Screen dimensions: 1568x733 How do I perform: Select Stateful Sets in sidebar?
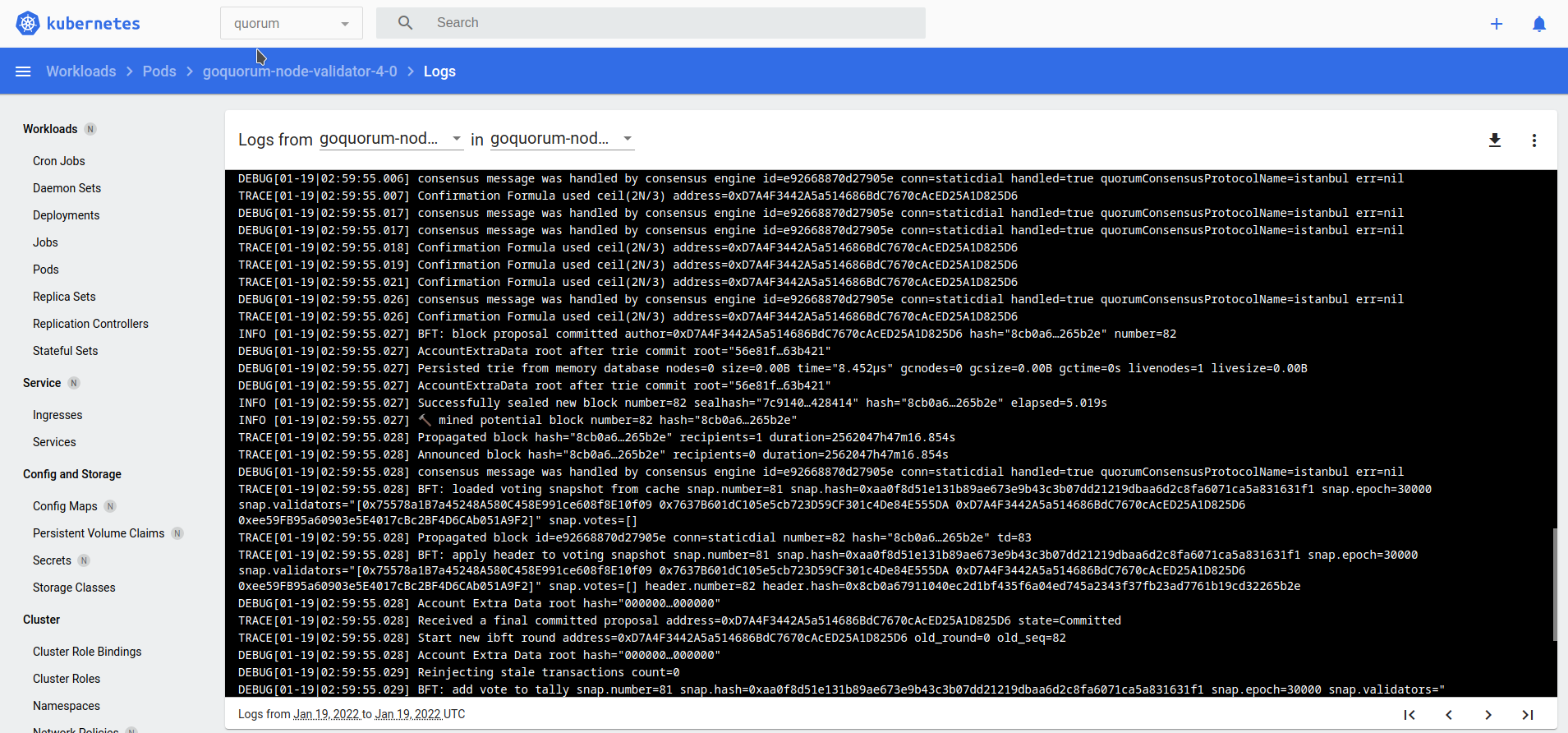pos(65,351)
